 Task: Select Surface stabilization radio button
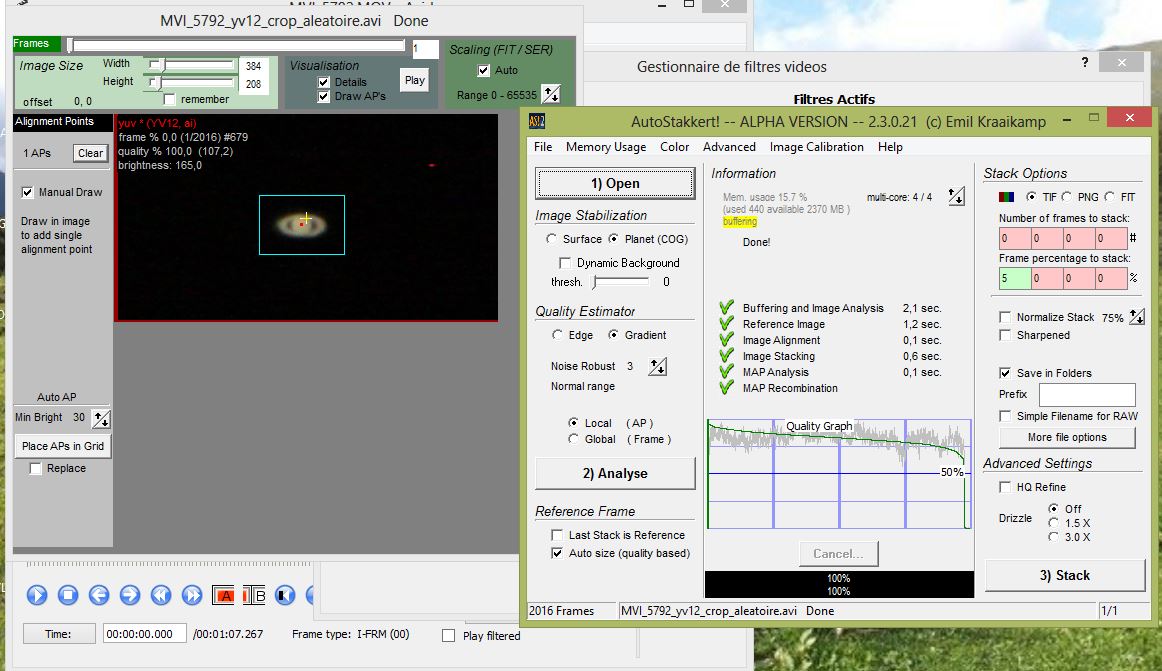551,239
